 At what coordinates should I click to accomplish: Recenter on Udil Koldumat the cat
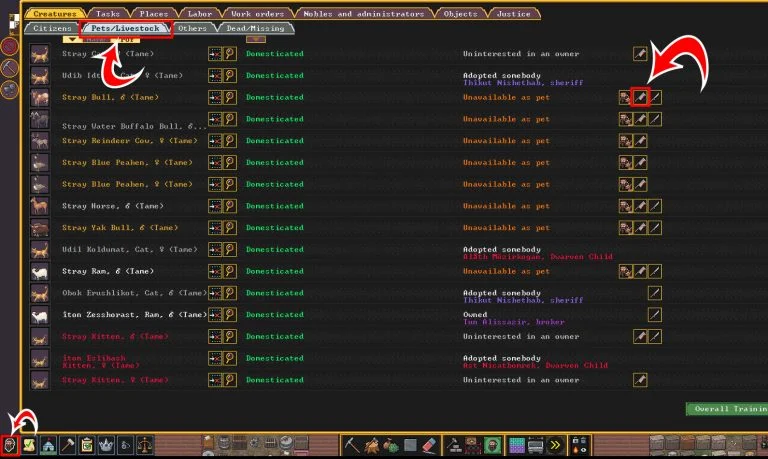pos(215,250)
